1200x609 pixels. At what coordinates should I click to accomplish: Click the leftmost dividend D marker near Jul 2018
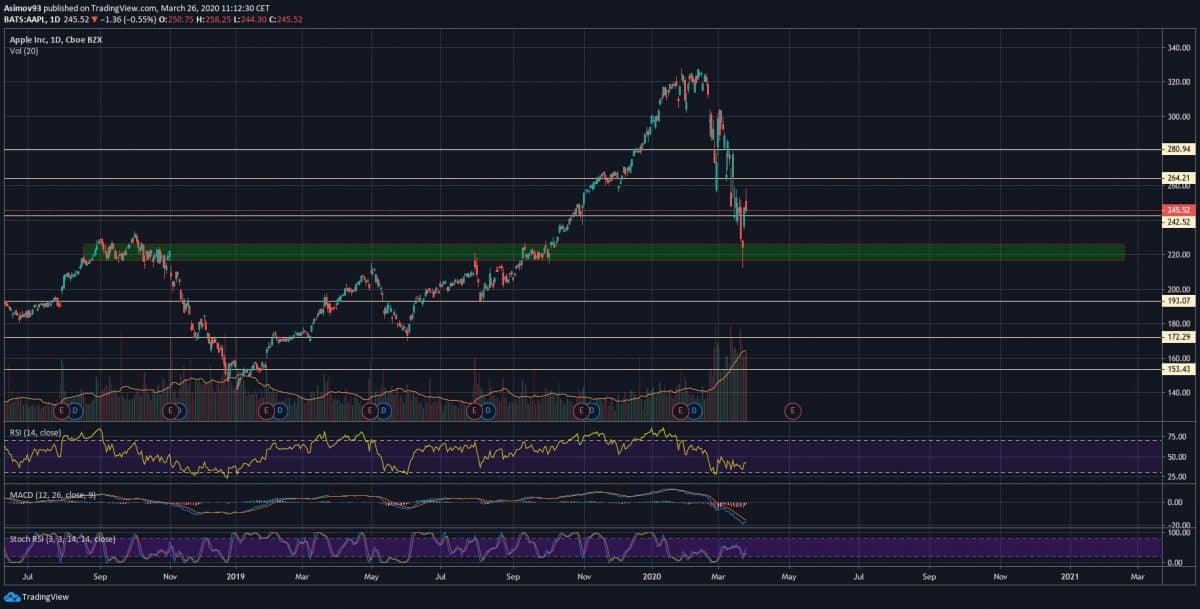point(75,410)
